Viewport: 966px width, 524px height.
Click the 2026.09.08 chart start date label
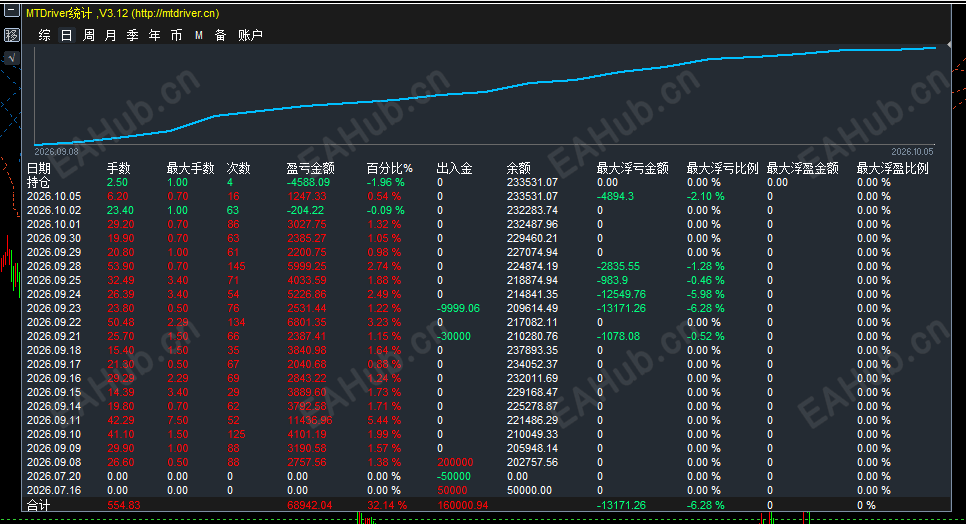[56, 151]
